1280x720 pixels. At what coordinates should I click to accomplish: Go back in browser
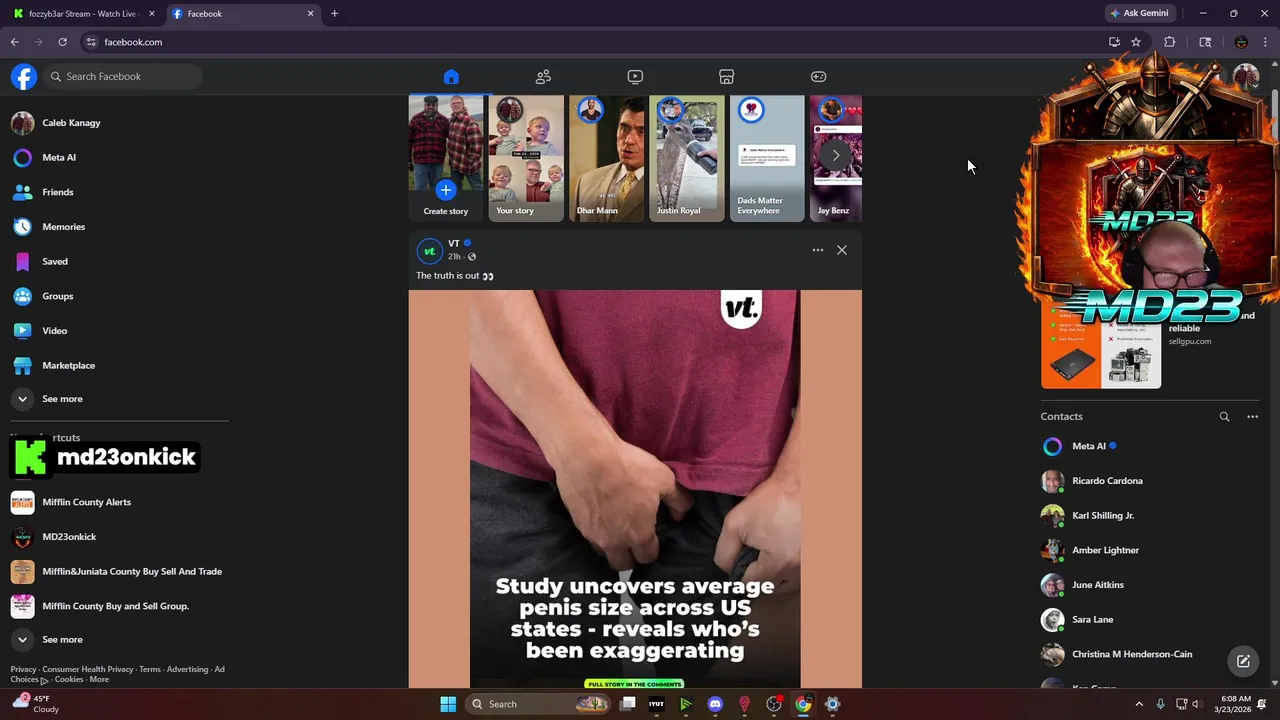pos(14,42)
